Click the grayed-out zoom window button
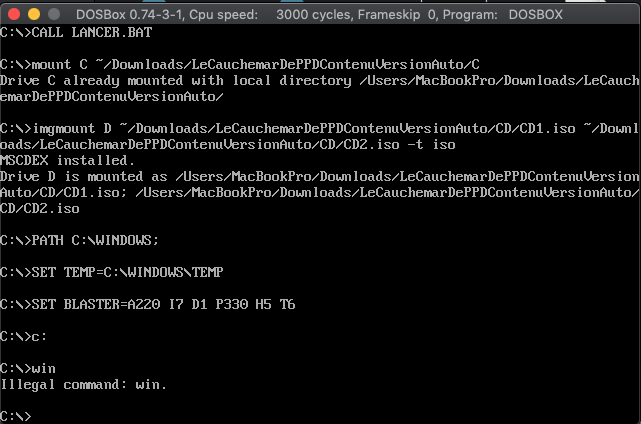The height and width of the screenshot is (424, 641). [54, 15]
